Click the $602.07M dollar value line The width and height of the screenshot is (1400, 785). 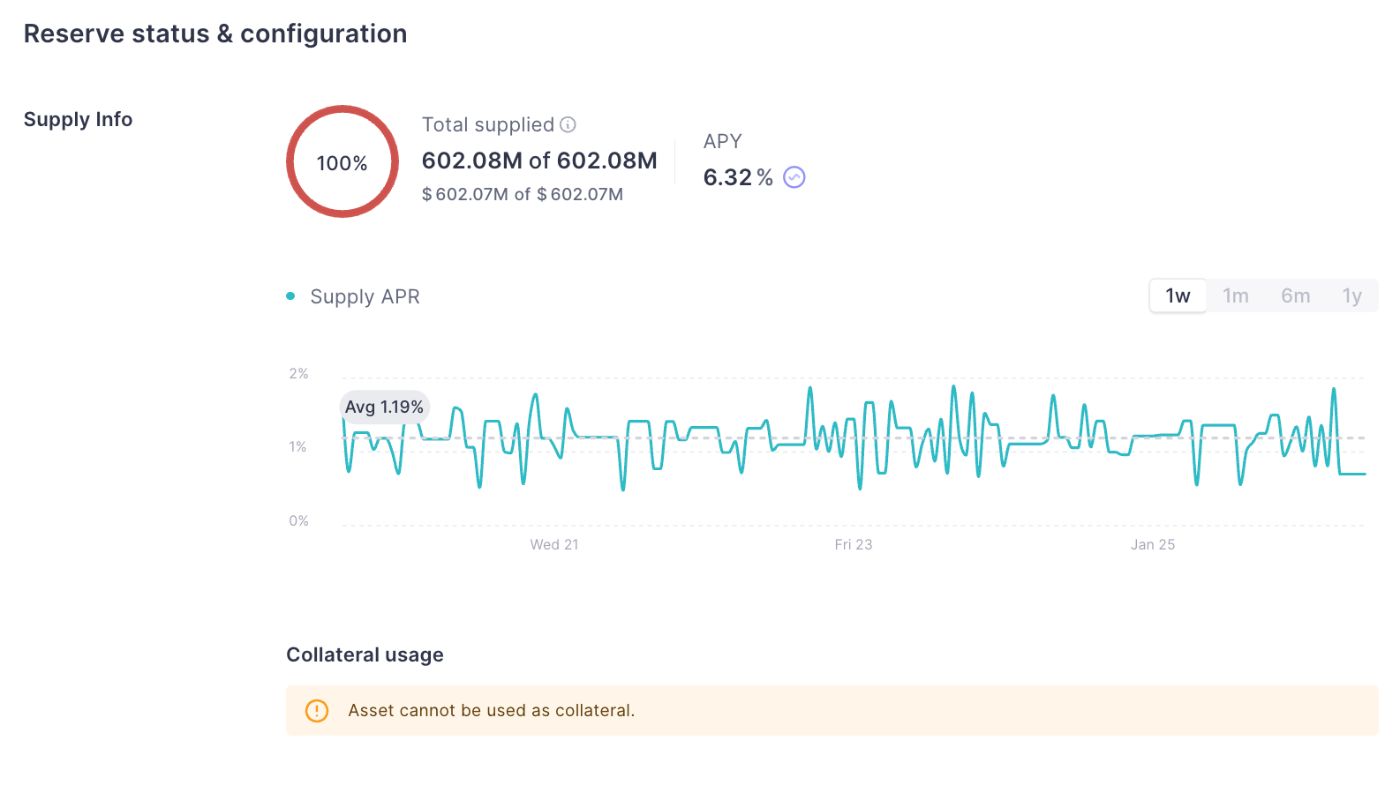point(522,194)
